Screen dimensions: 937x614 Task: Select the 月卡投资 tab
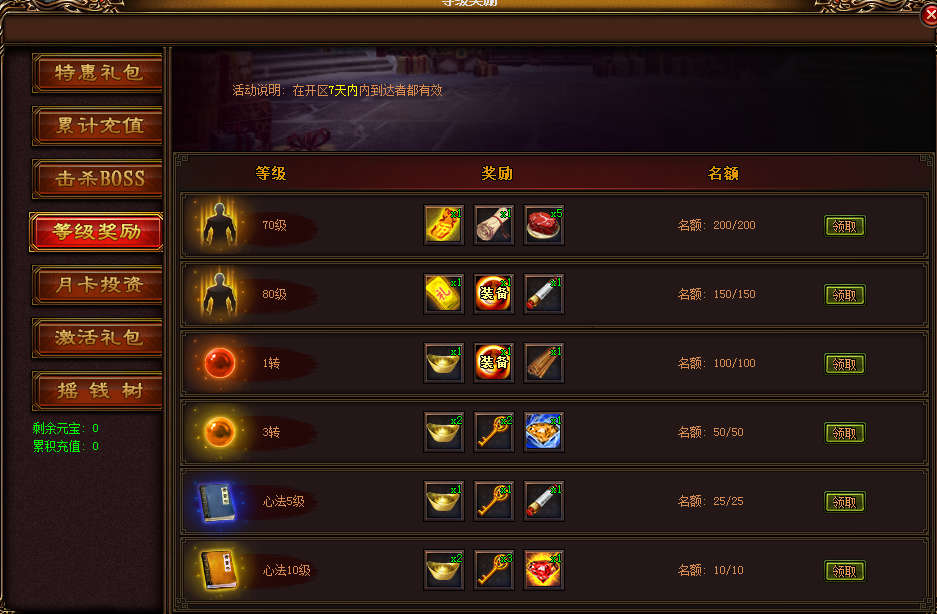click(97, 285)
